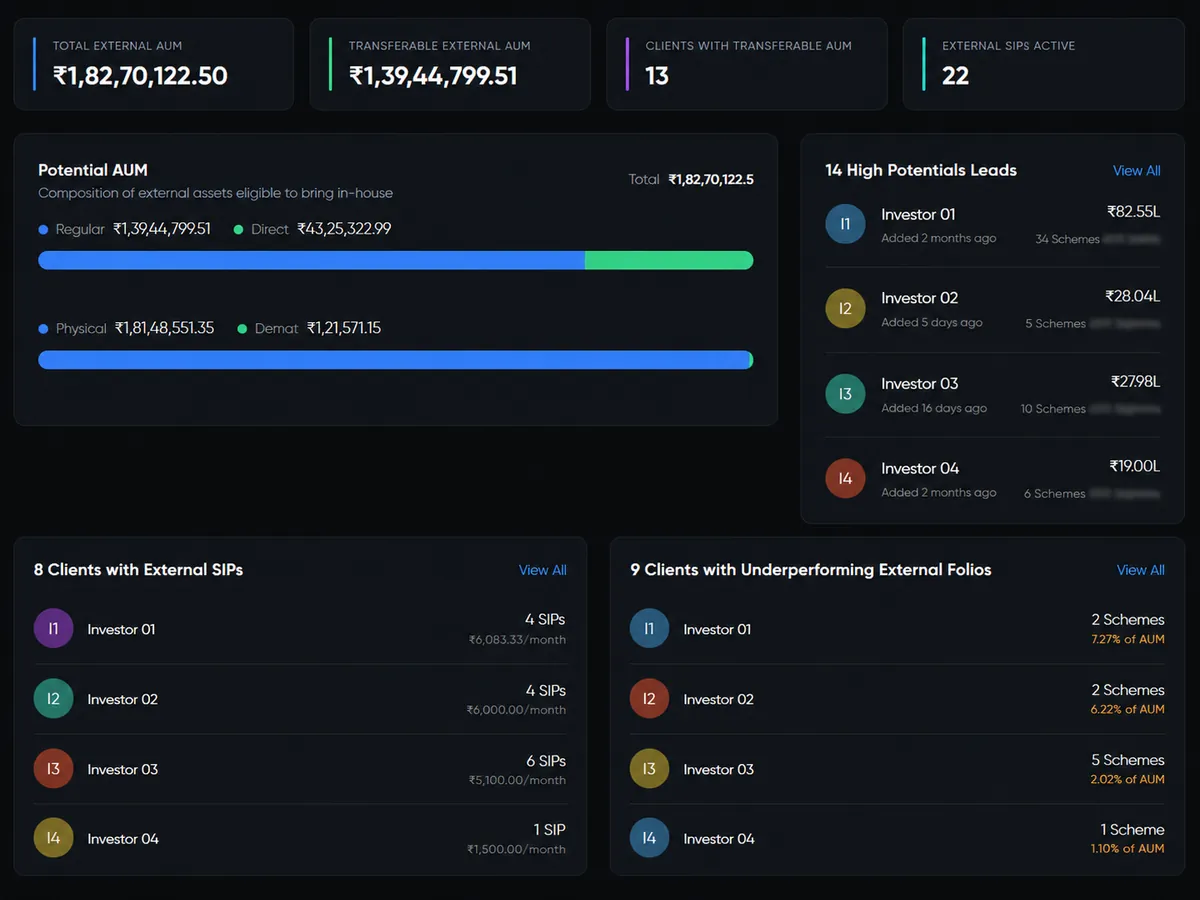Screen dimensions: 1200x900
Task: Click the Physical legend blue dot
Action: [x=43, y=329]
